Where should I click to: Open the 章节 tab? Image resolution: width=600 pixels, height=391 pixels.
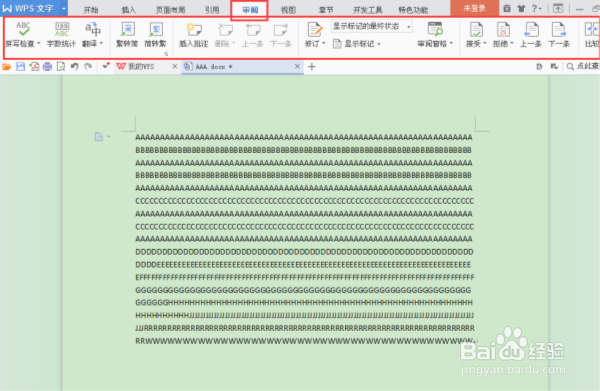pyautogui.click(x=326, y=10)
